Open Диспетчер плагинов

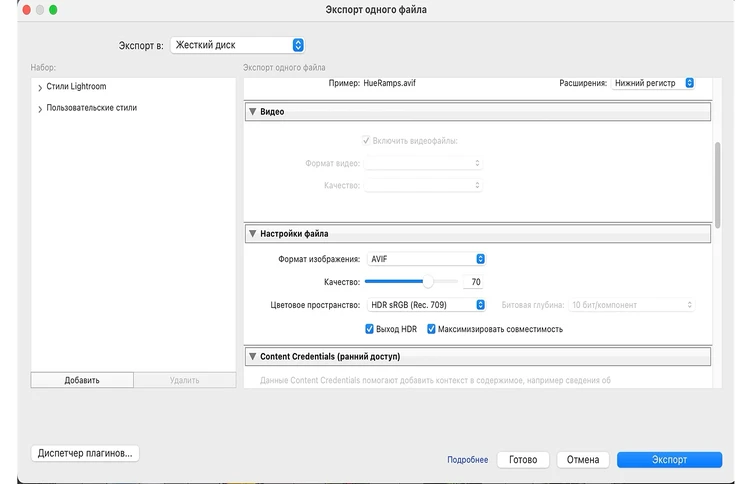pos(86,453)
